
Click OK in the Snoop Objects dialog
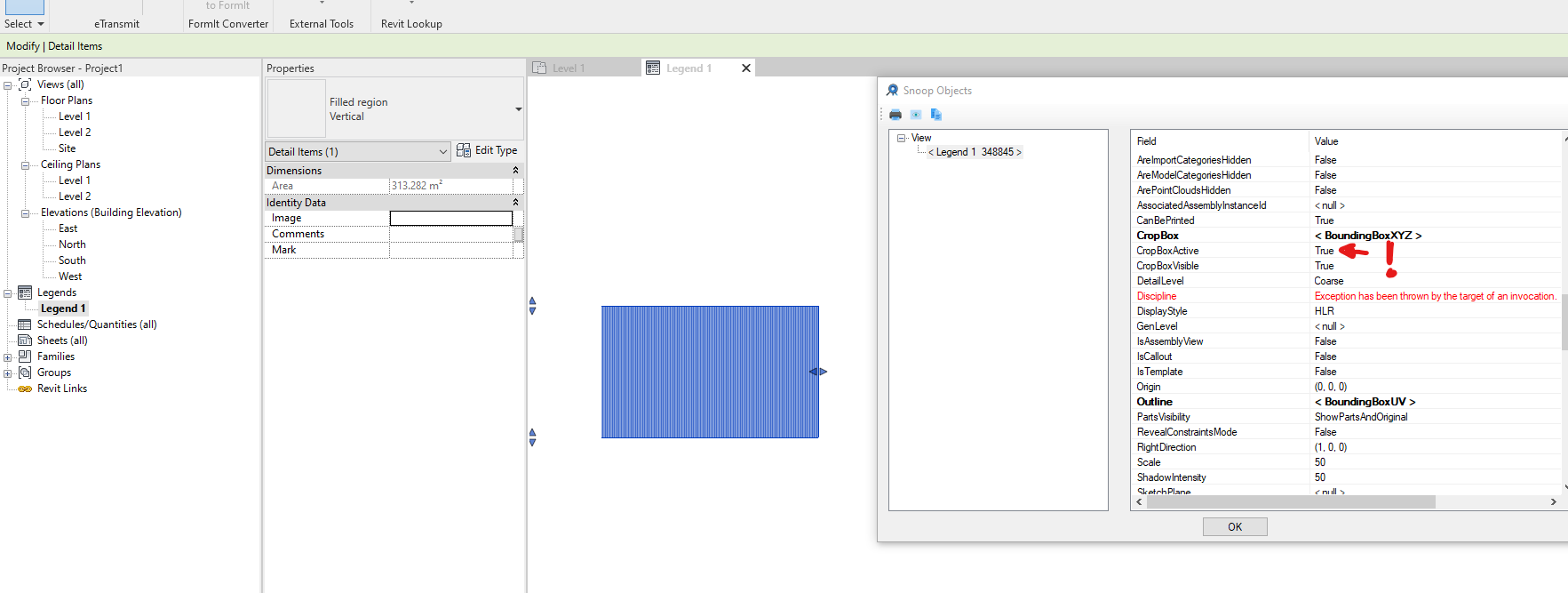pos(1235,527)
